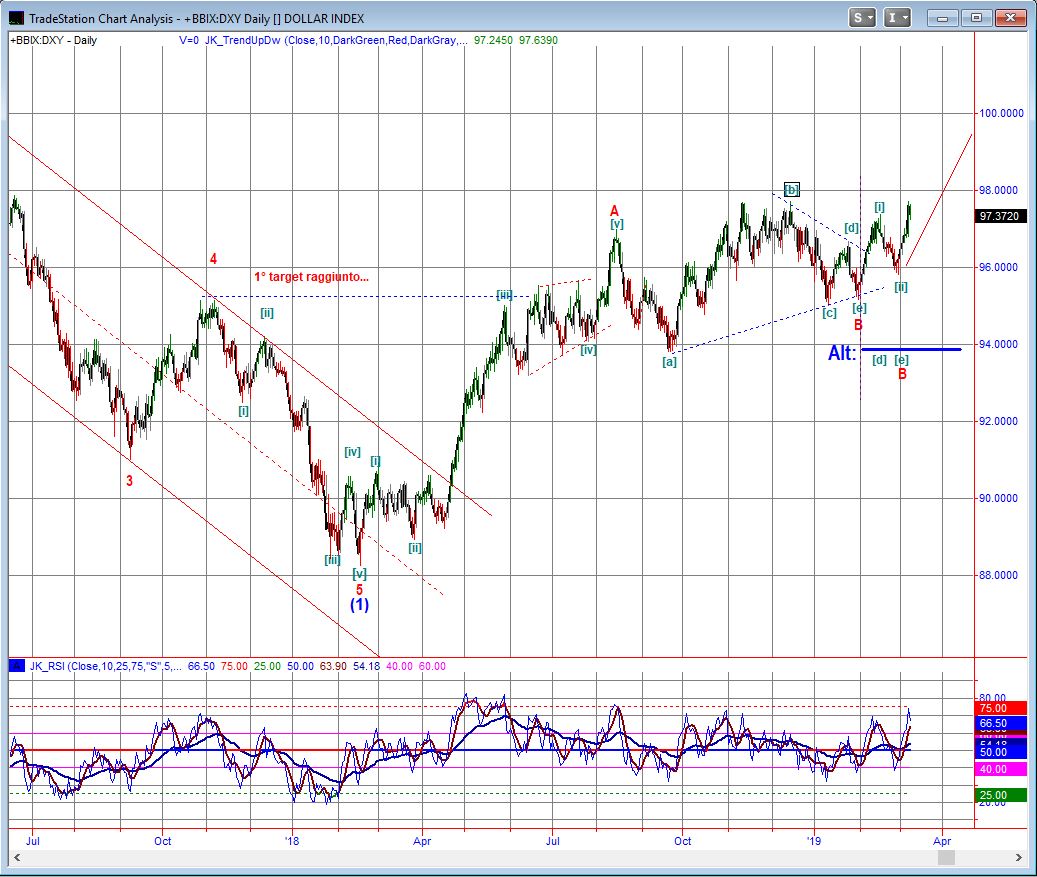The image size is (1037, 877).
Task: Click the horizontal scrollbar thumb
Action: (x=946, y=857)
